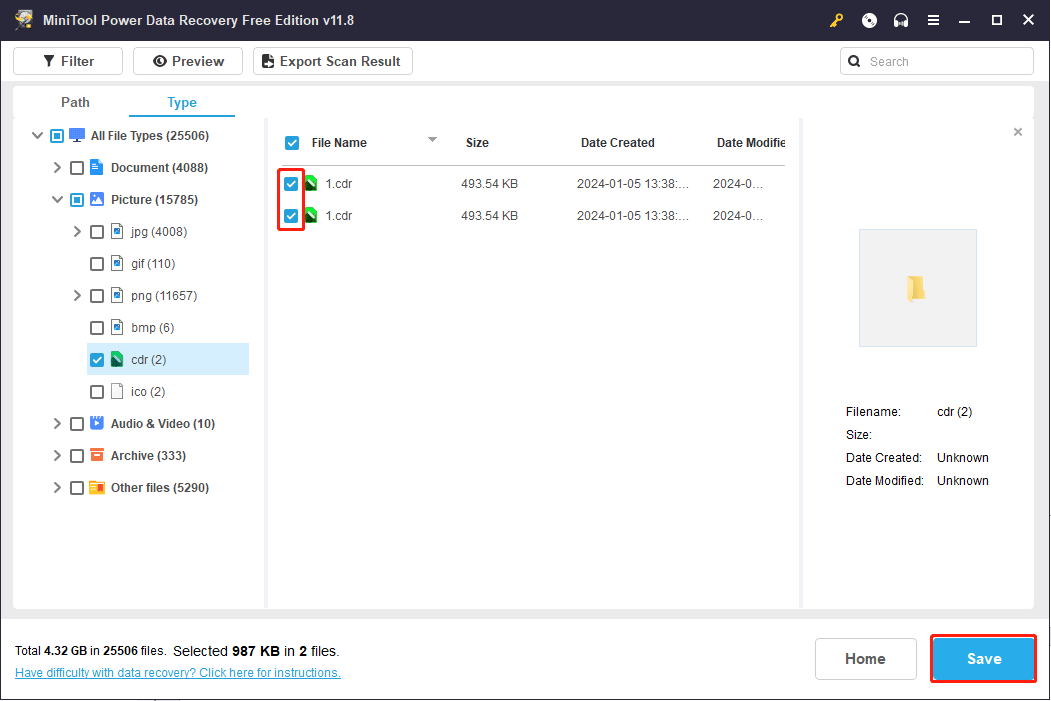Image resolution: width=1051 pixels, height=701 pixels.
Task: Click the Other files folder icon
Action: click(x=97, y=488)
